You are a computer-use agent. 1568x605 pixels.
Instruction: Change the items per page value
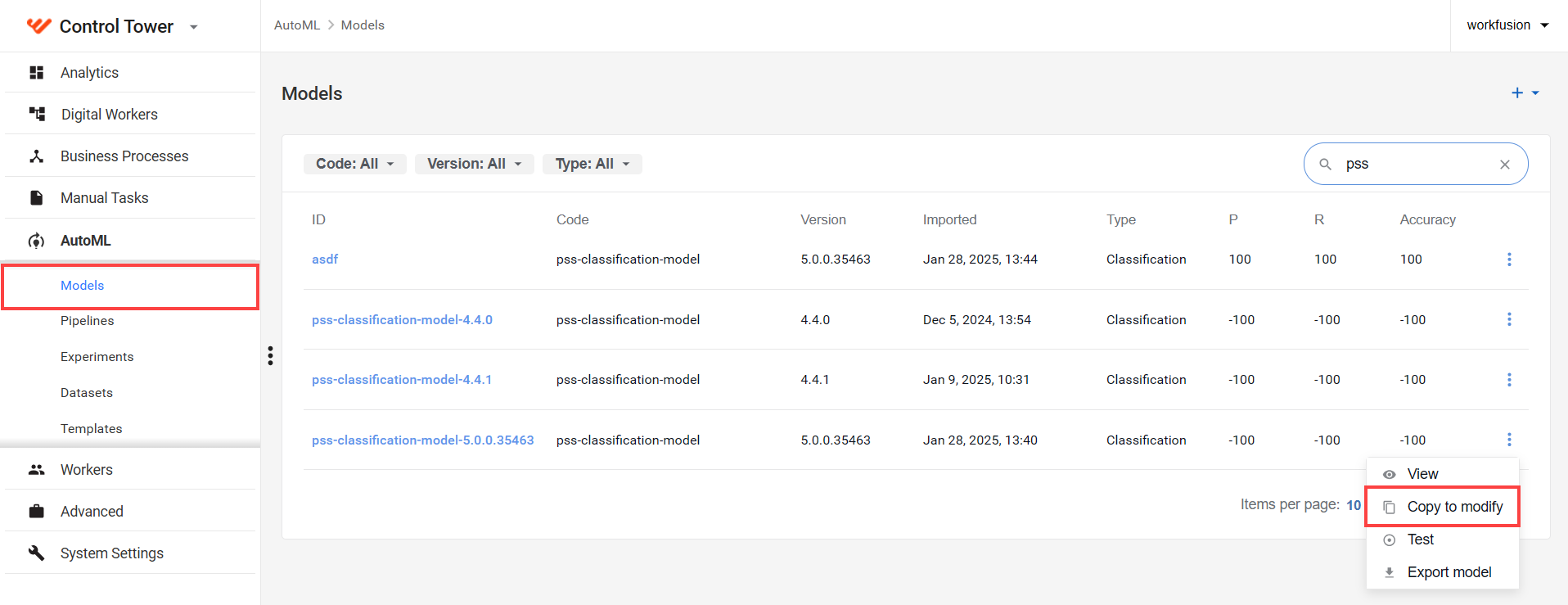click(x=1354, y=505)
